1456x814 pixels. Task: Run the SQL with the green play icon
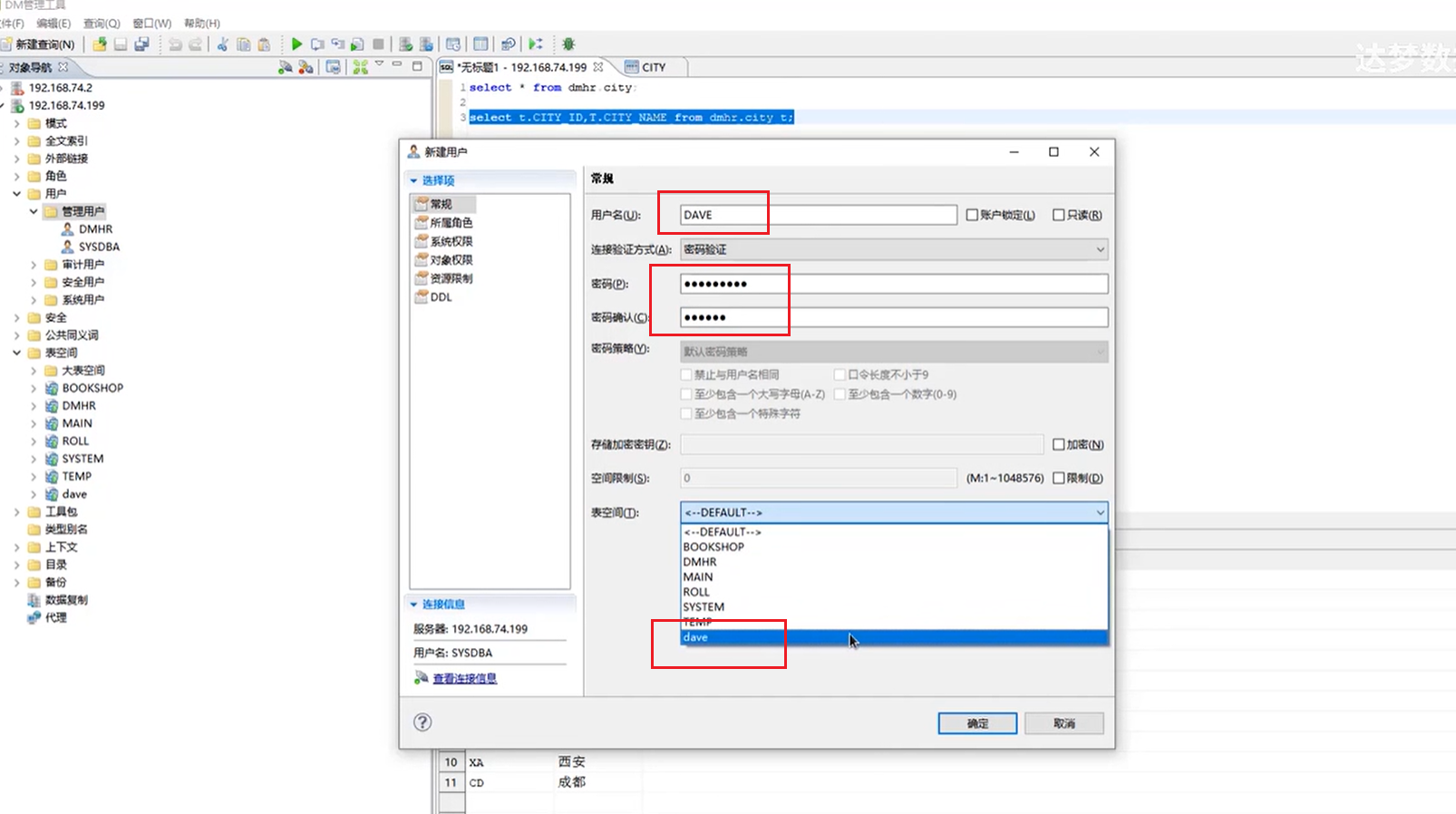(296, 44)
